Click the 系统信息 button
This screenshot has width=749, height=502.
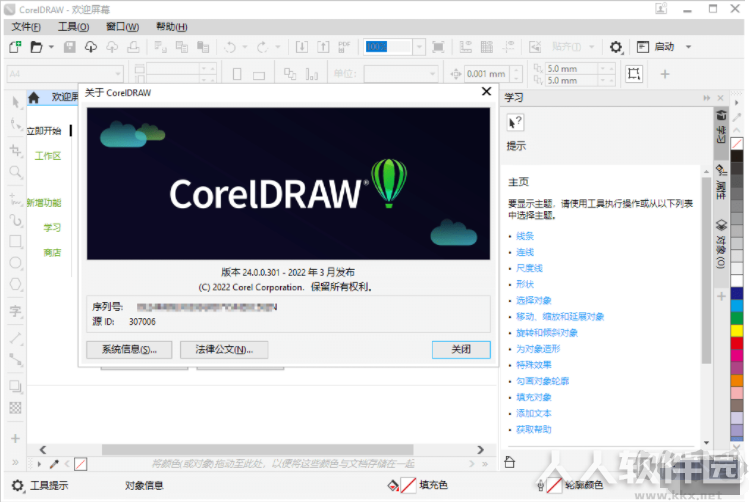129,350
